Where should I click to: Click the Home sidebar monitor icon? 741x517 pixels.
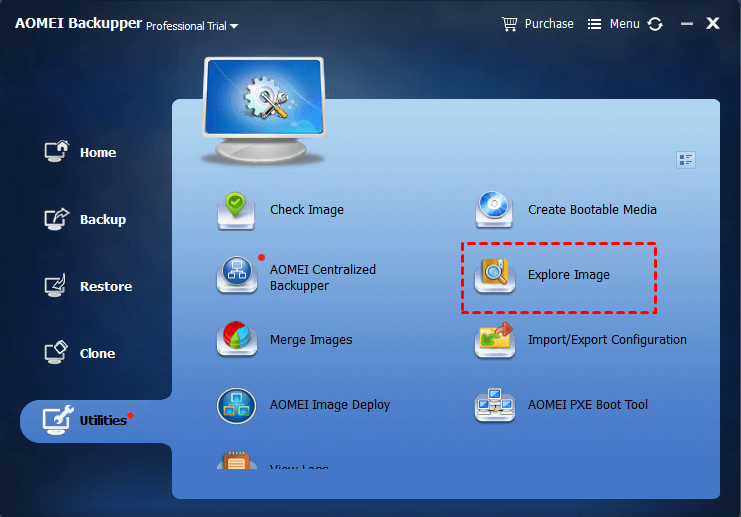[x=57, y=152]
